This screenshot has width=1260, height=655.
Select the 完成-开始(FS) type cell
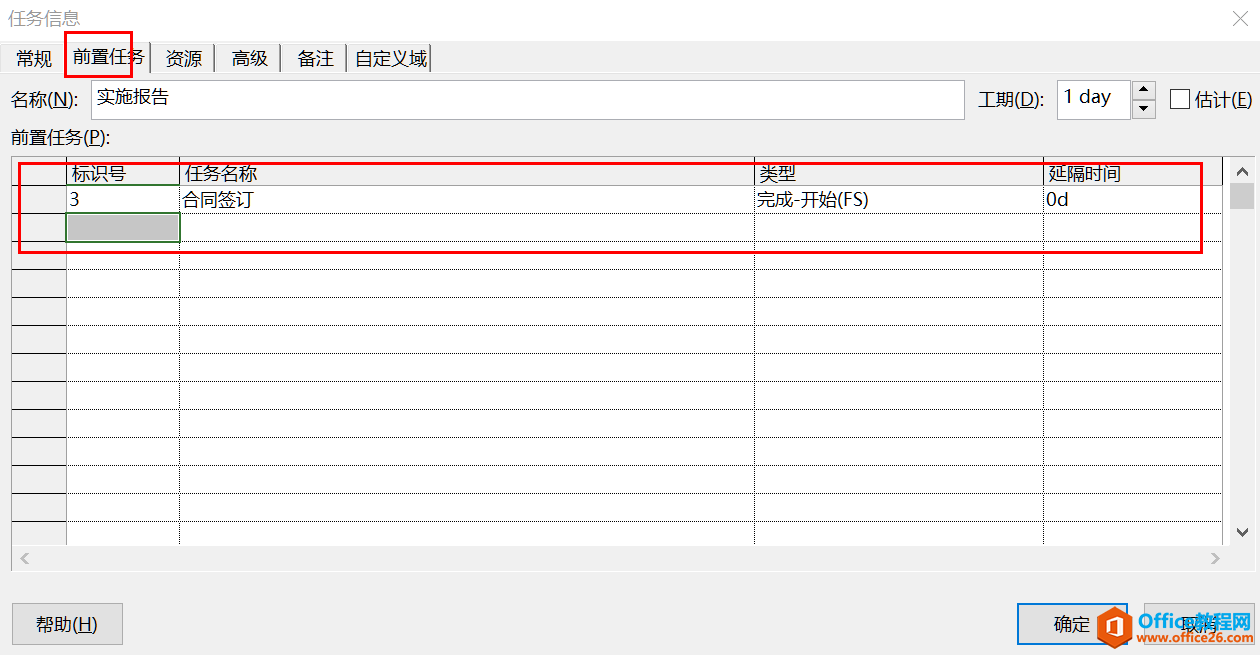click(898, 200)
